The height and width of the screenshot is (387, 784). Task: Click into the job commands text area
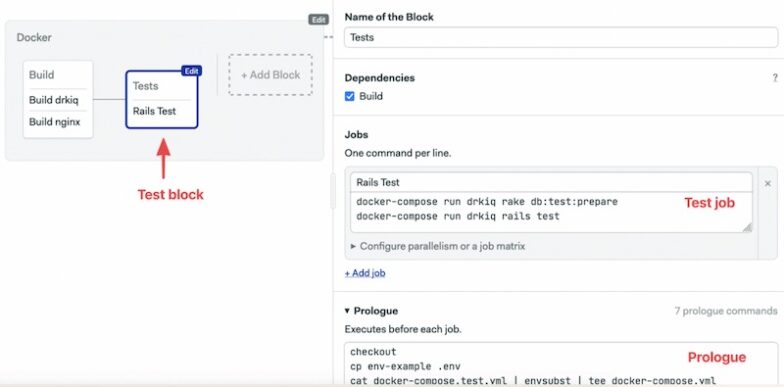(x=551, y=212)
